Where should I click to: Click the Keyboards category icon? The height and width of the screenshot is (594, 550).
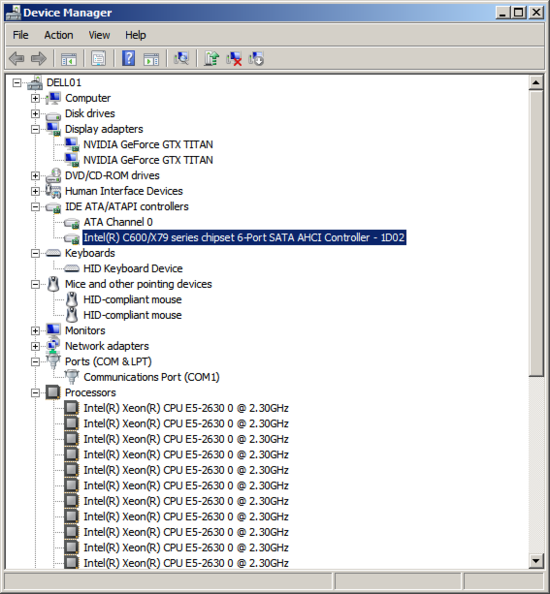pos(53,253)
